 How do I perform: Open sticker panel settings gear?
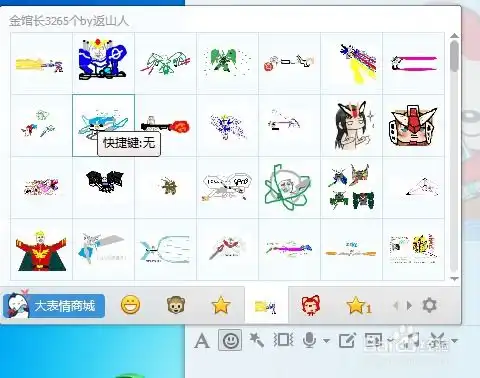pos(429,305)
